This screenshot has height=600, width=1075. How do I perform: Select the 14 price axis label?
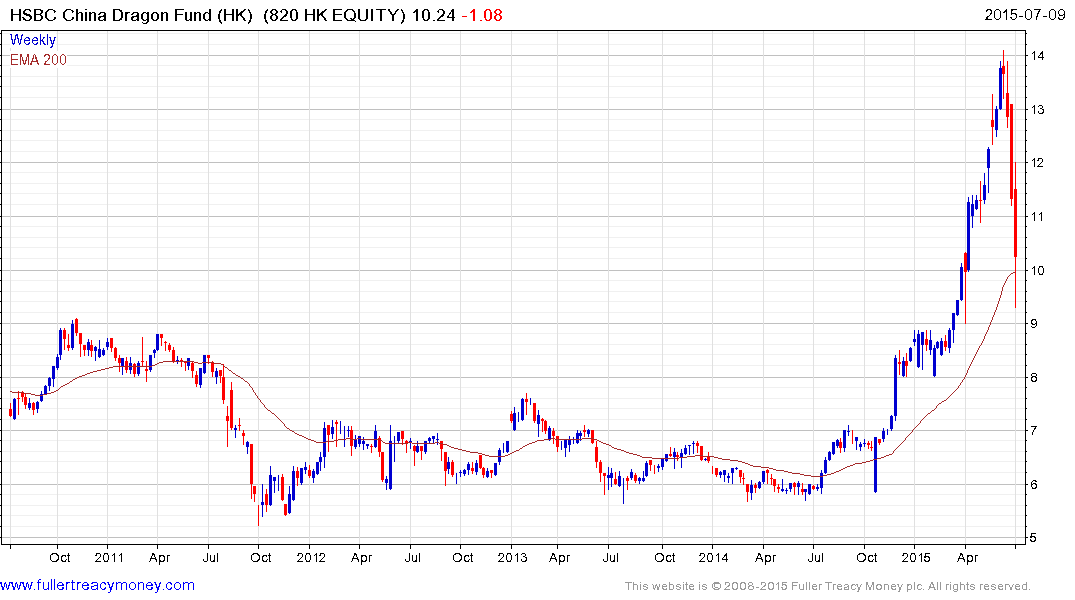(1037, 56)
